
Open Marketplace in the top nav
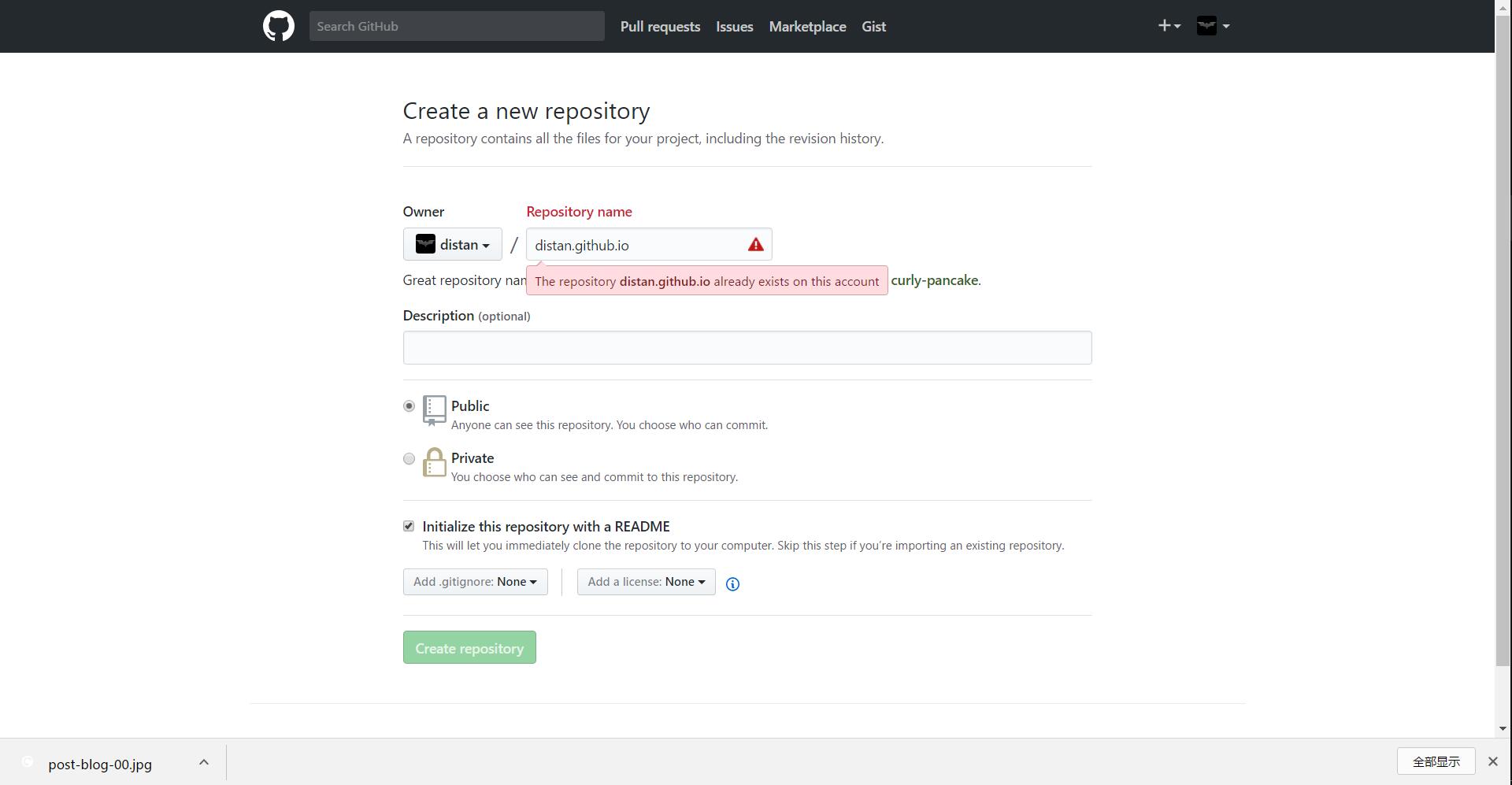807,26
